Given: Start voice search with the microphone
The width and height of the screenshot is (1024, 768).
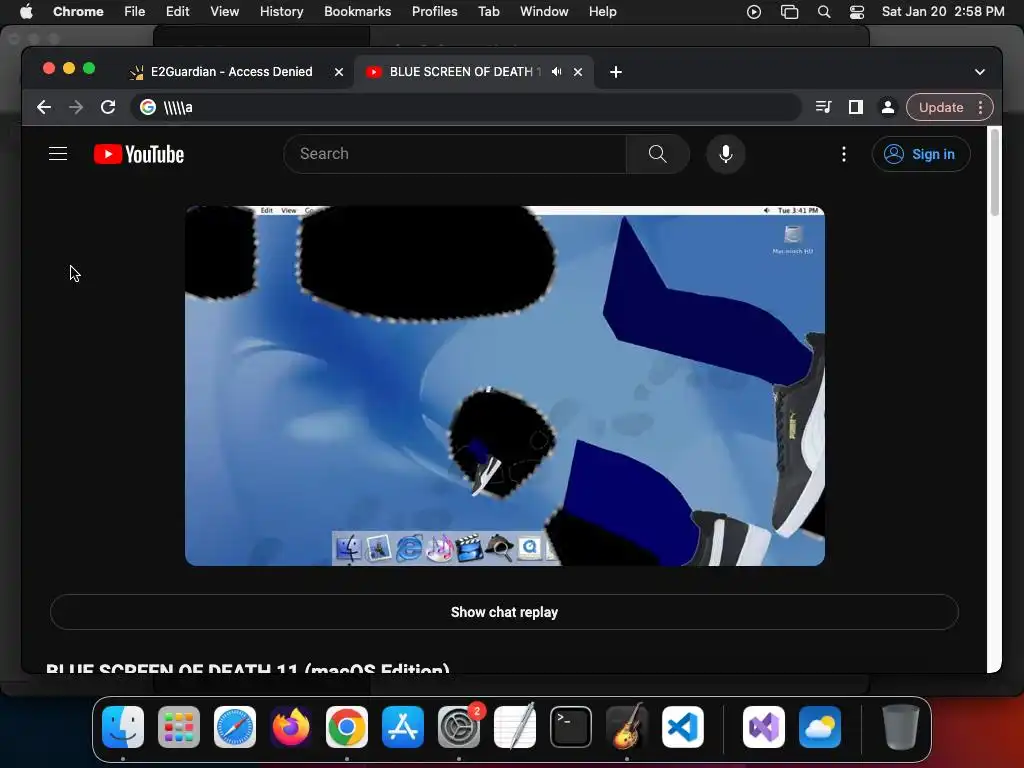Looking at the screenshot, I should (726, 154).
